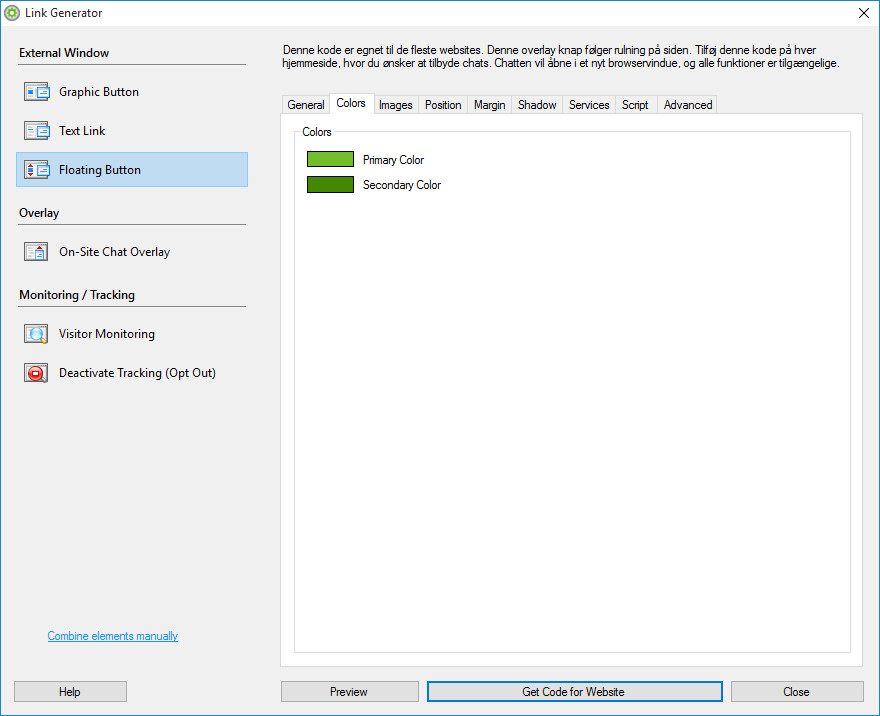This screenshot has width=880, height=716.
Task: Choose Deactivate Tracking (Opt Out) label
Action: [x=138, y=373]
